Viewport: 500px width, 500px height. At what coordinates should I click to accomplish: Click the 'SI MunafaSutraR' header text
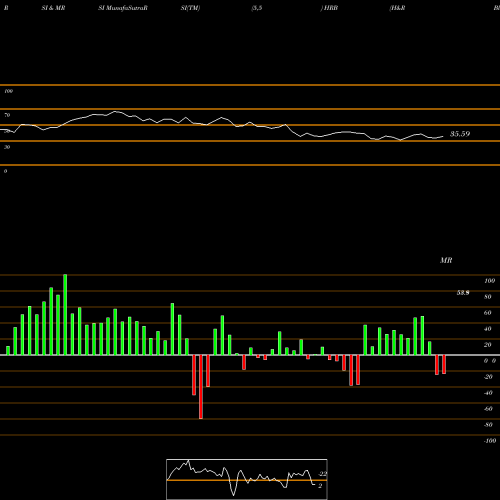pyautogui.click(x=123, y=8)
